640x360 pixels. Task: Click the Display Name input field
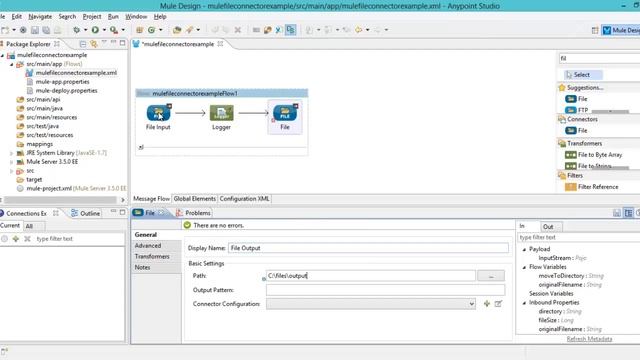[368, 248]
